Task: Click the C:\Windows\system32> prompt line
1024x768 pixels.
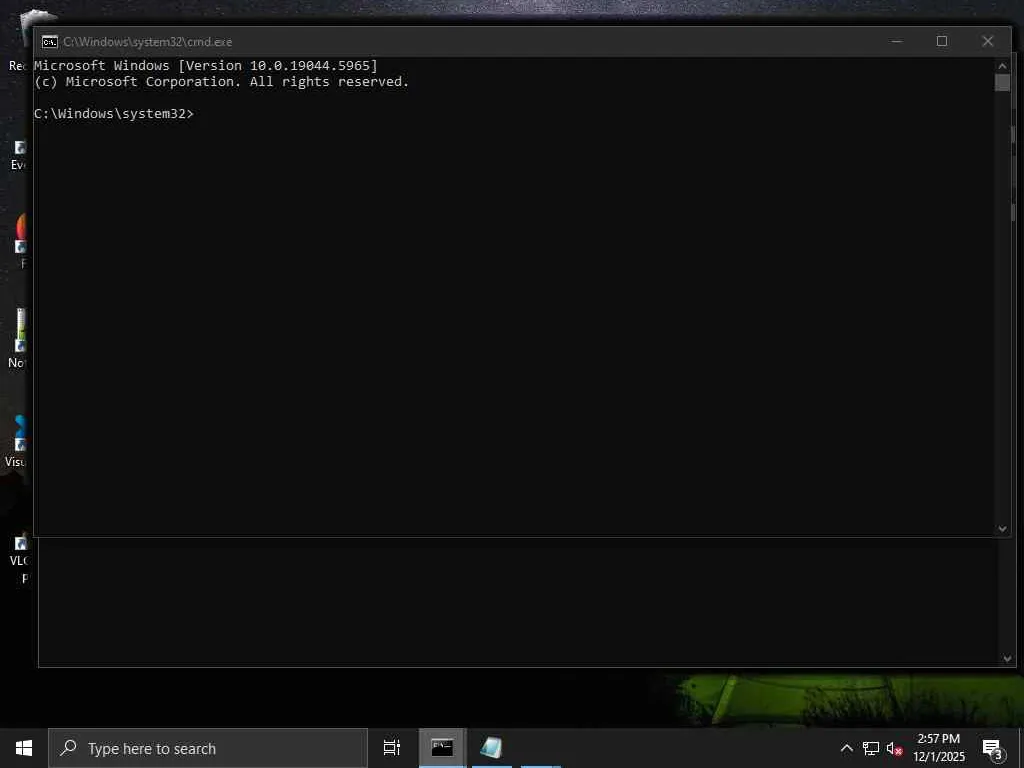Action: click(114, 114)
